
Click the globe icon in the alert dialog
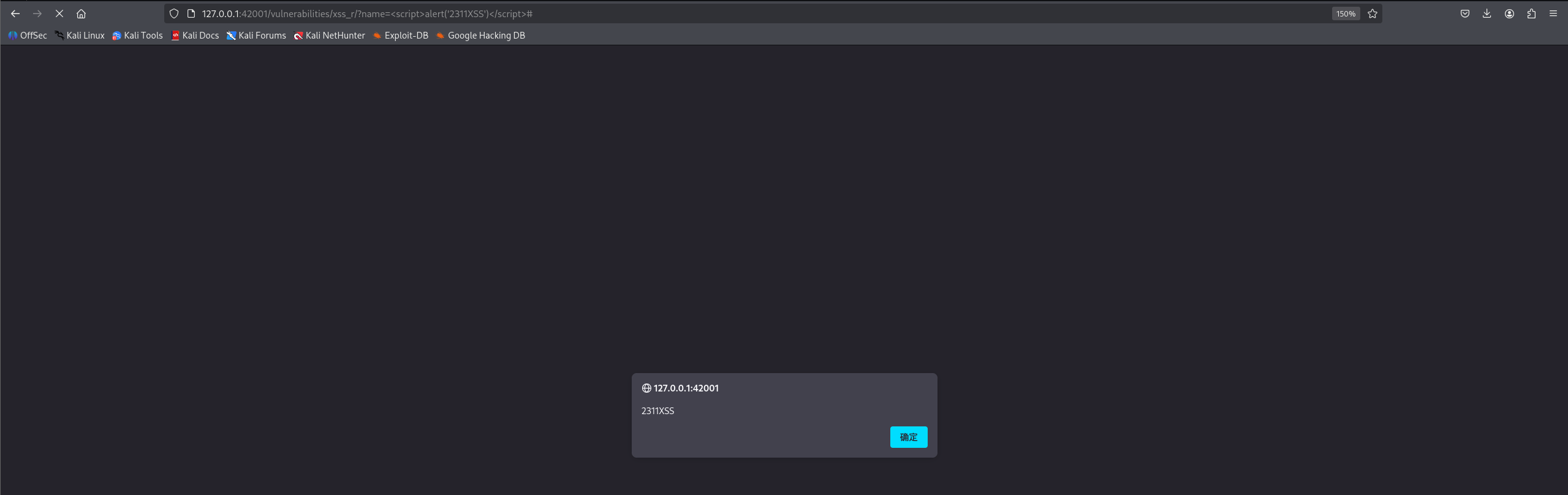pos(646,388)
